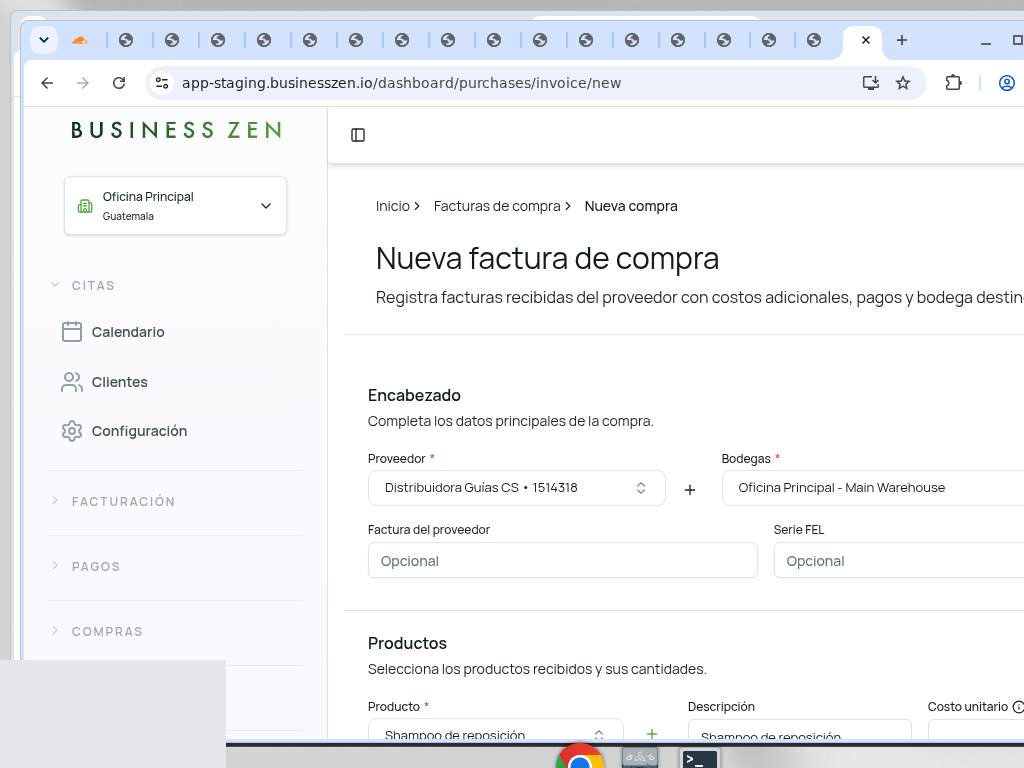This screenshot has width=1024, height=768.
Task: Add new provider with plus icon
Action: point(690,490)
